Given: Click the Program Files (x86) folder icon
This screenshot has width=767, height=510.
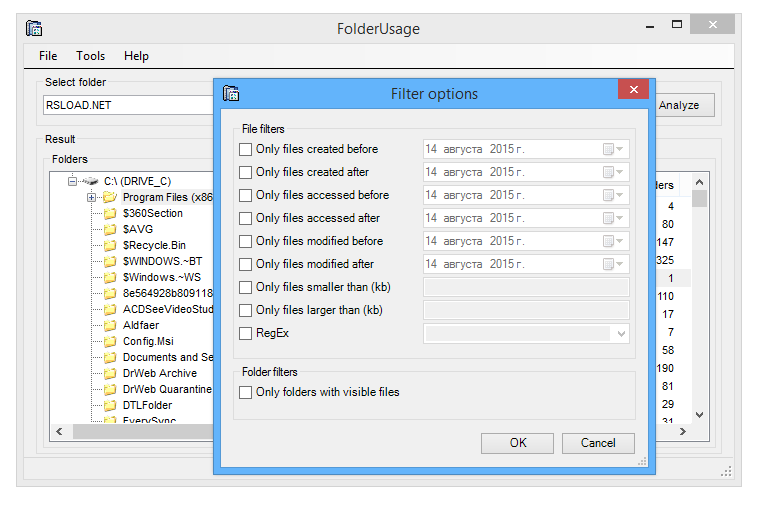Looking at the screenshot, I should point(110,197).
